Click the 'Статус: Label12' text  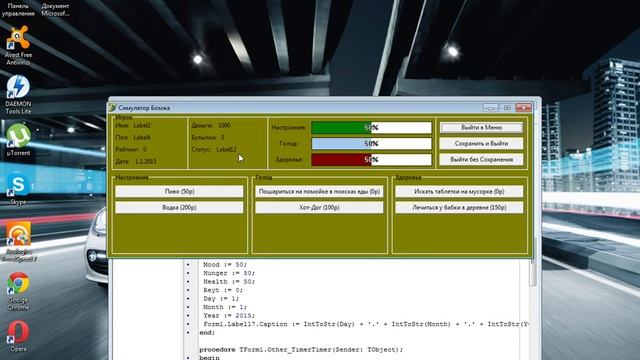coord(213,149)
